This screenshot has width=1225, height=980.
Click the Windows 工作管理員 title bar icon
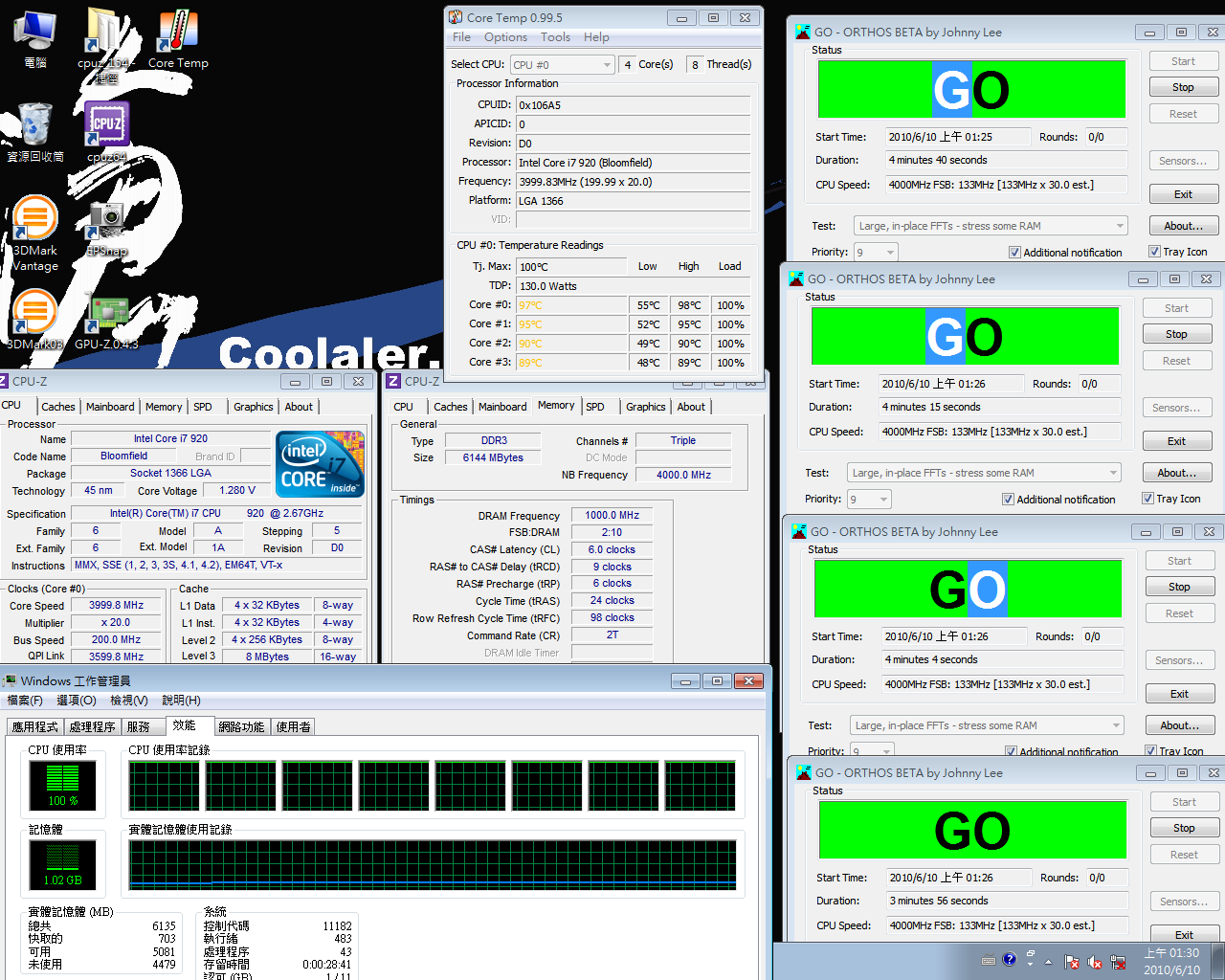coord(10,680)
